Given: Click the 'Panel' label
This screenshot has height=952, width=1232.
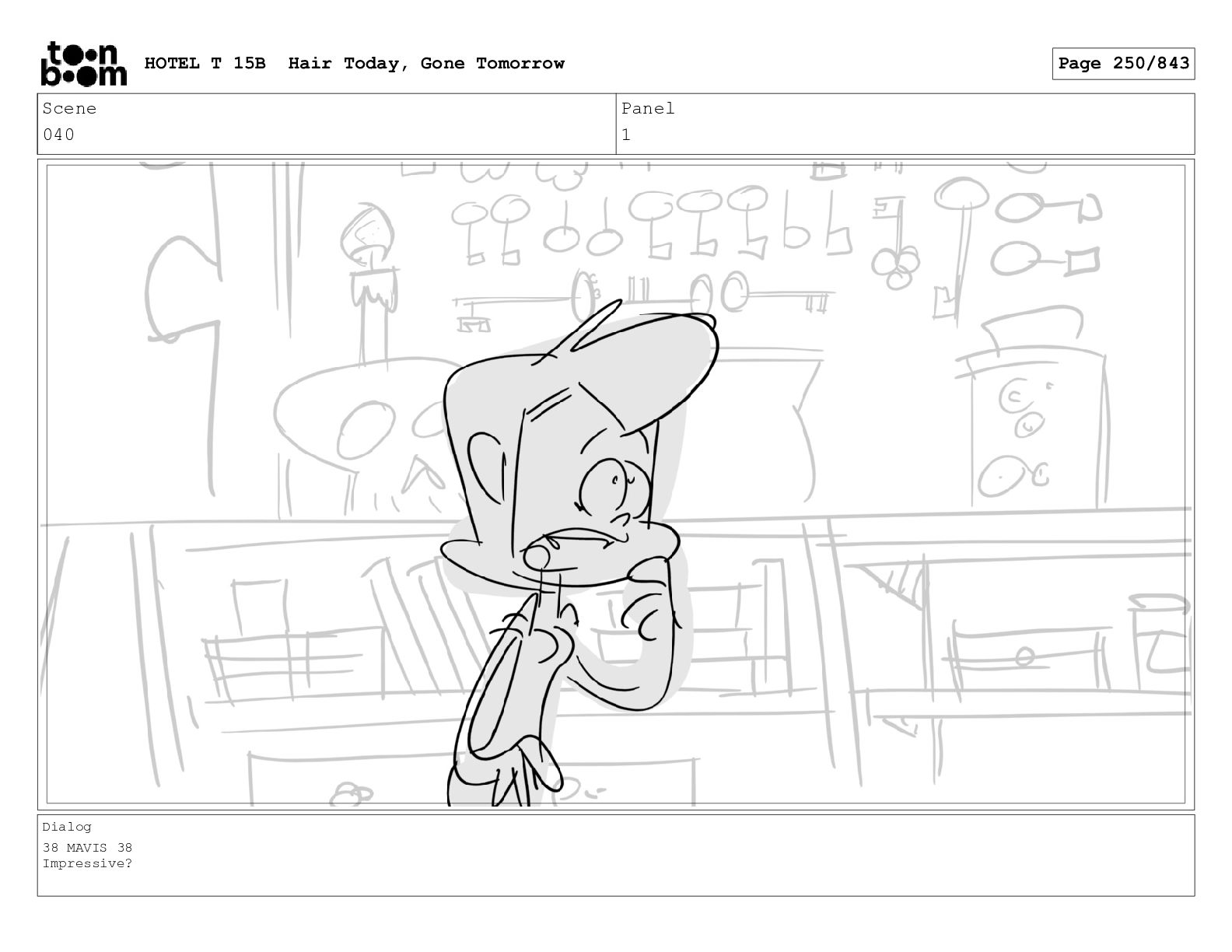Looking at the screenshot, I should (648, 109).
